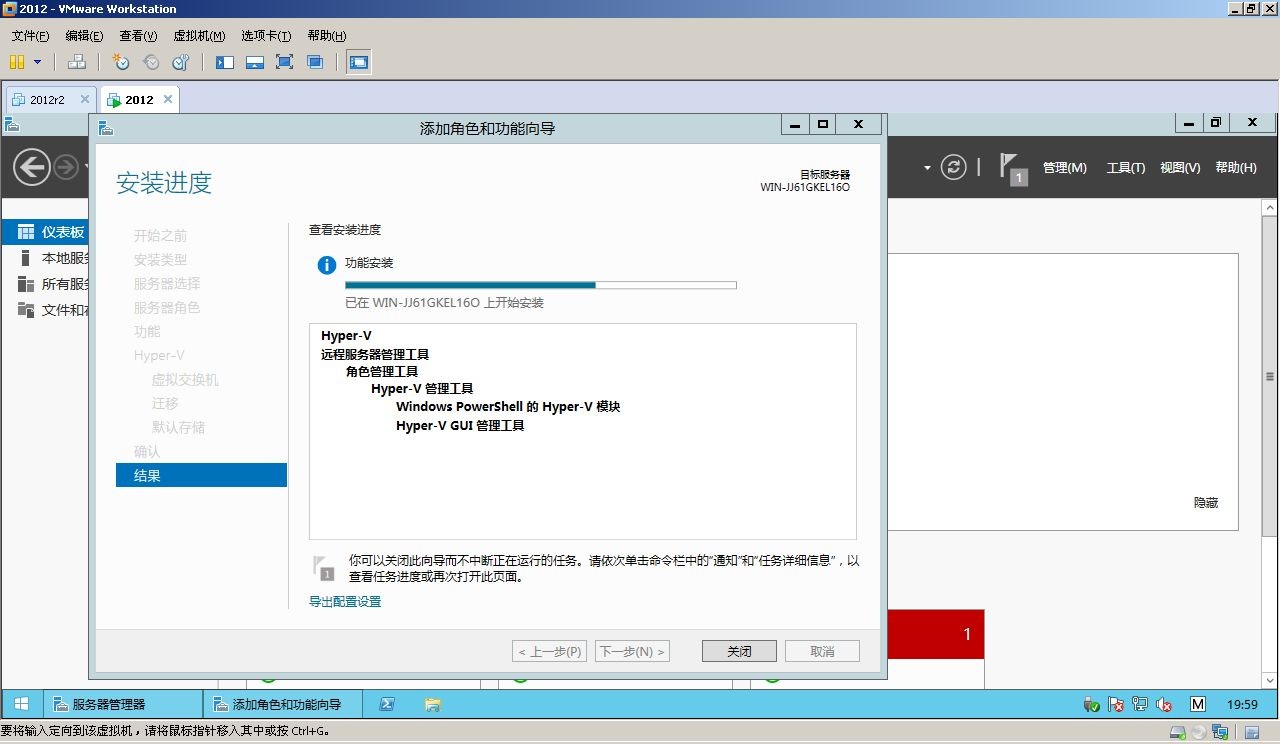The image size is (1280, 744).
Task: Click '远程服务器管理工具' in results list
Action: tap(375, 355)
